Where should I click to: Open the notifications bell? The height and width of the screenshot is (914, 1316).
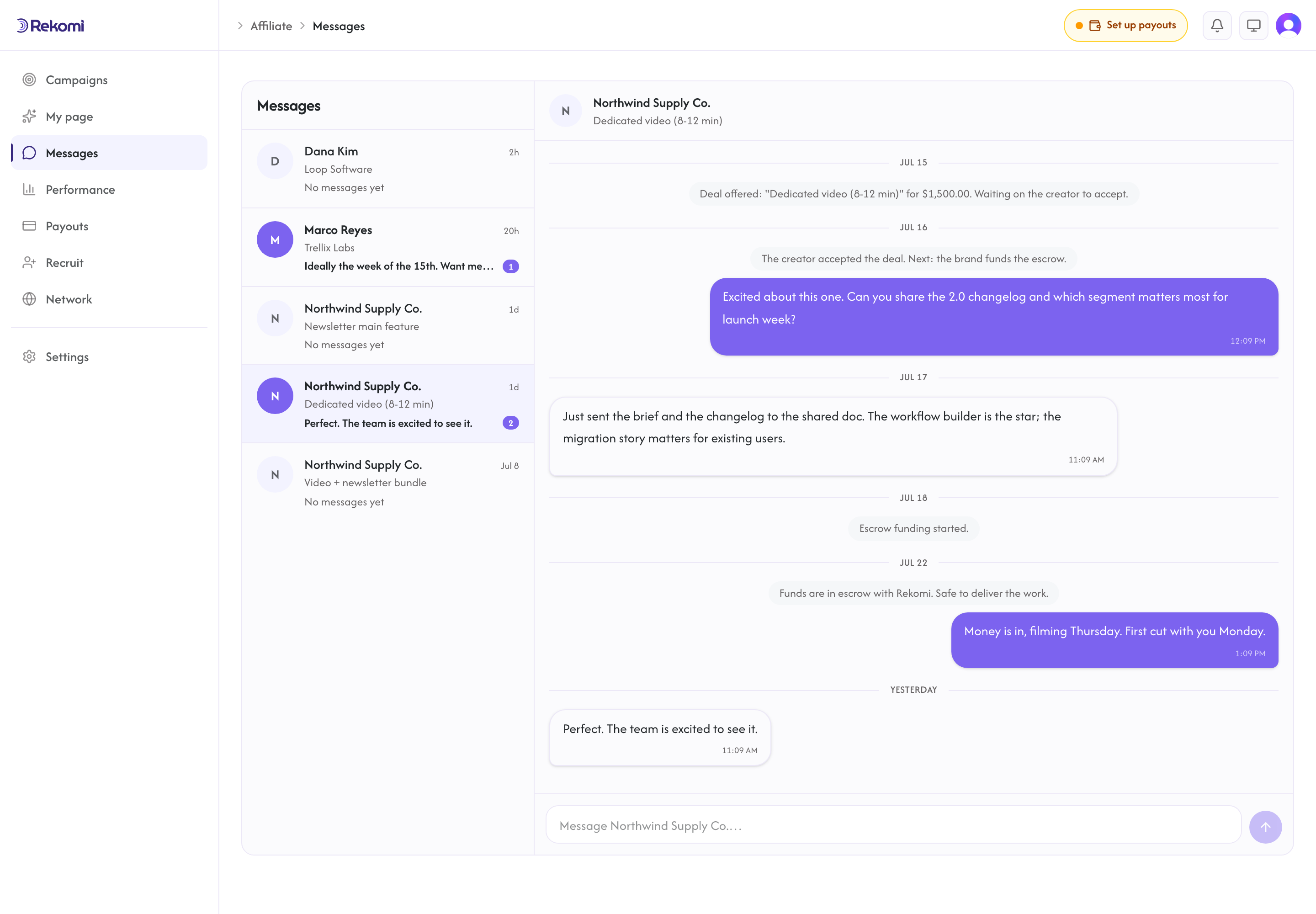(1217, 26)
